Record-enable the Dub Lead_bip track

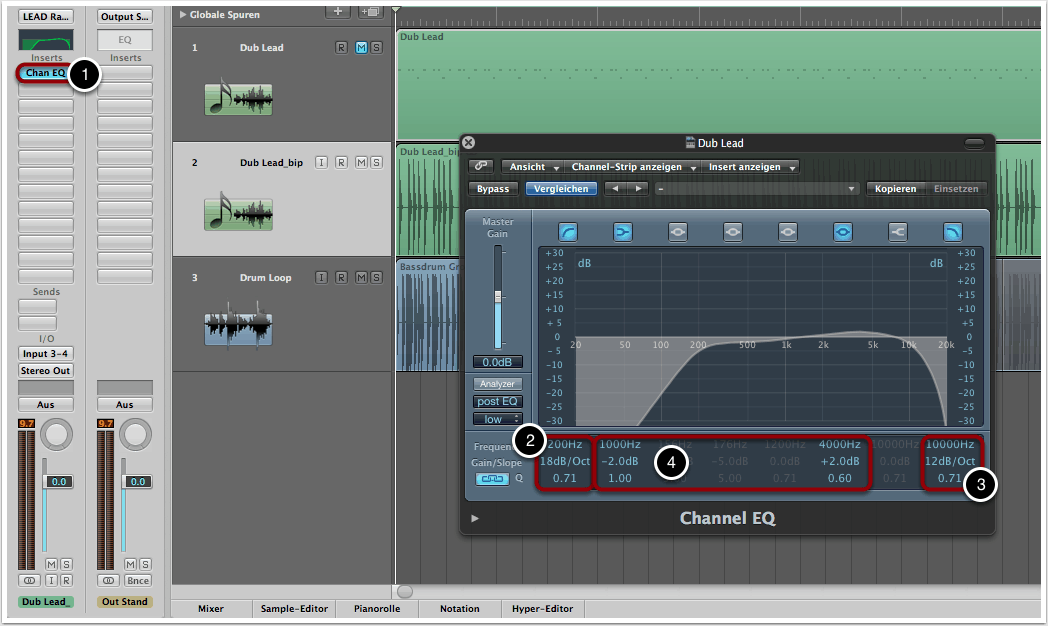(341, 162)
